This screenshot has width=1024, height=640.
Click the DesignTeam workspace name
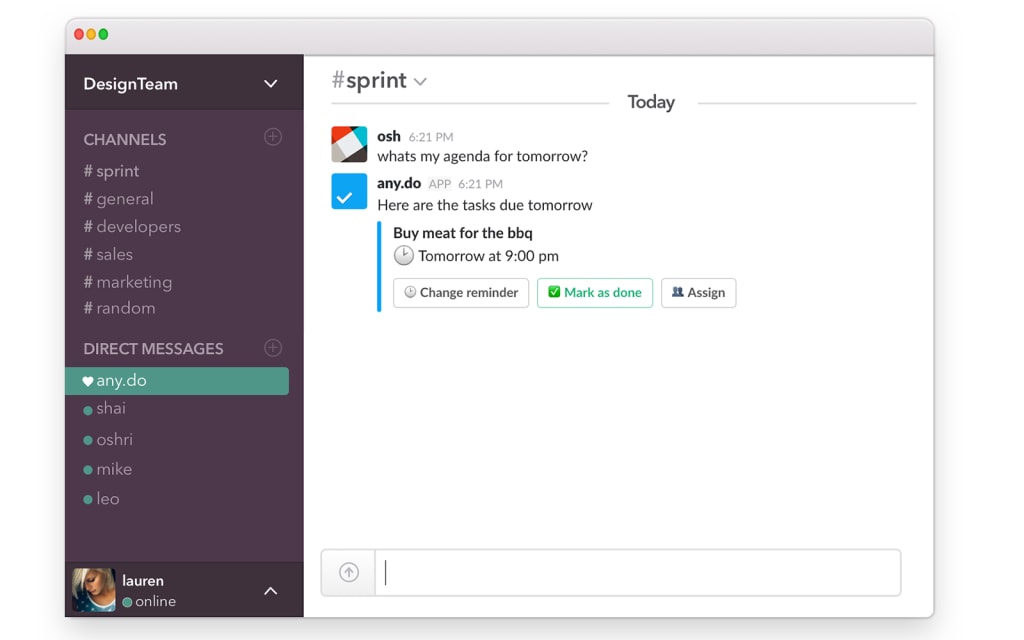point(131,84)
